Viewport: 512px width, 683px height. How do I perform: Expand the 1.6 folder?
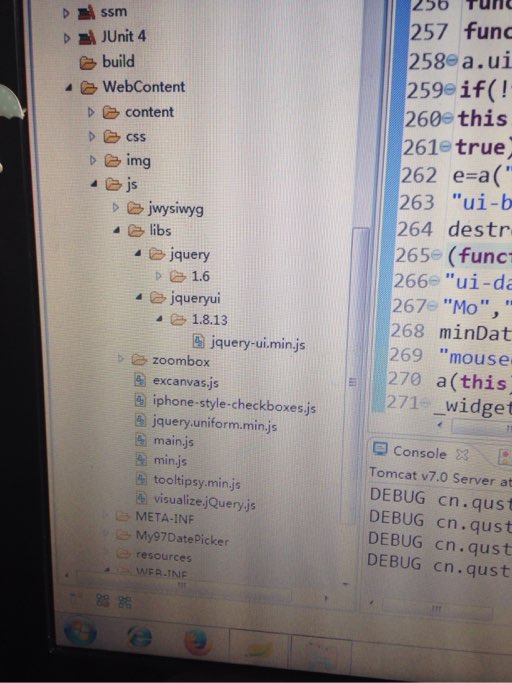tap(159, 276)
